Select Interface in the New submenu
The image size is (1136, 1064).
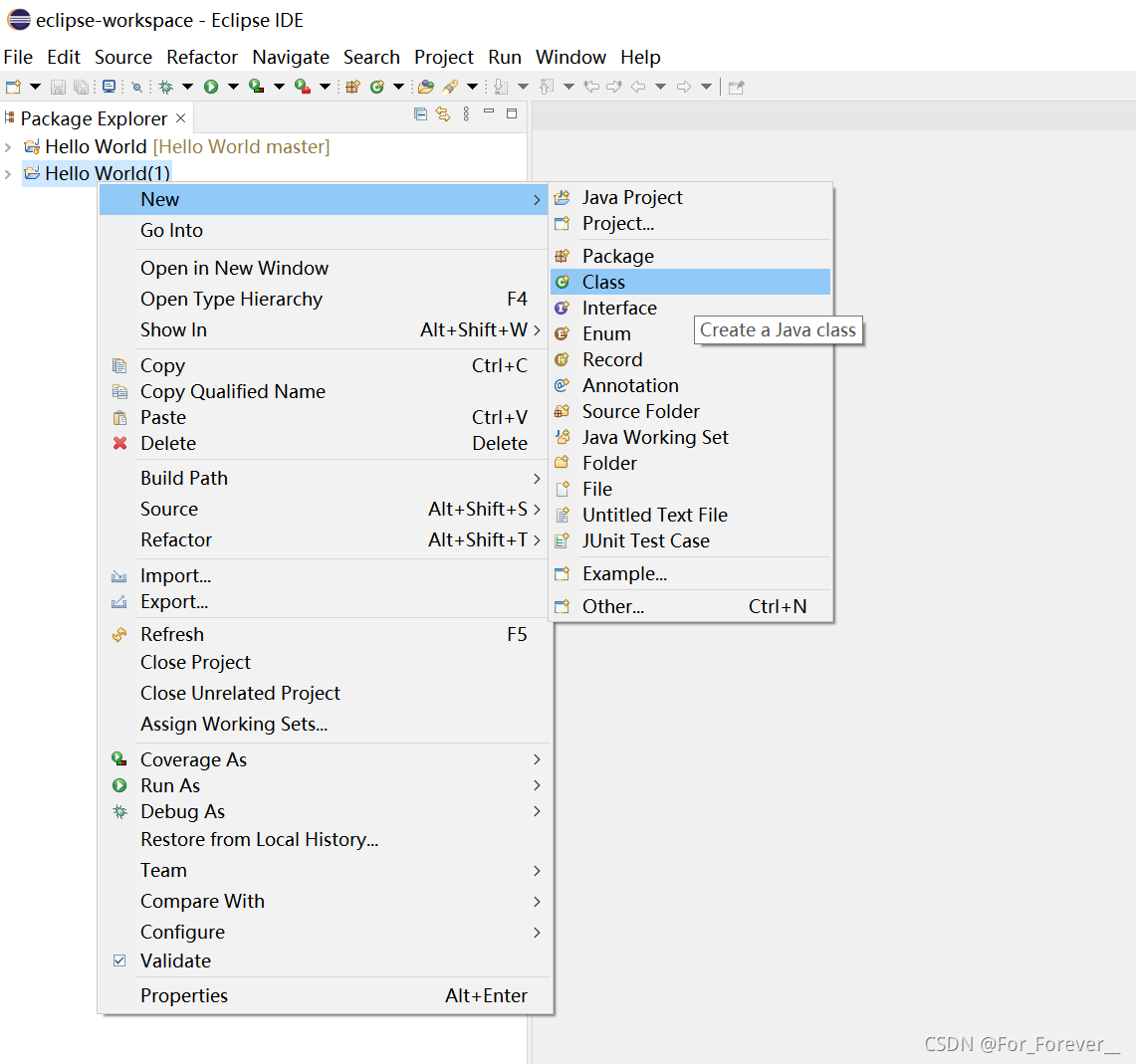pyautogui.click(x=690, y=308)
